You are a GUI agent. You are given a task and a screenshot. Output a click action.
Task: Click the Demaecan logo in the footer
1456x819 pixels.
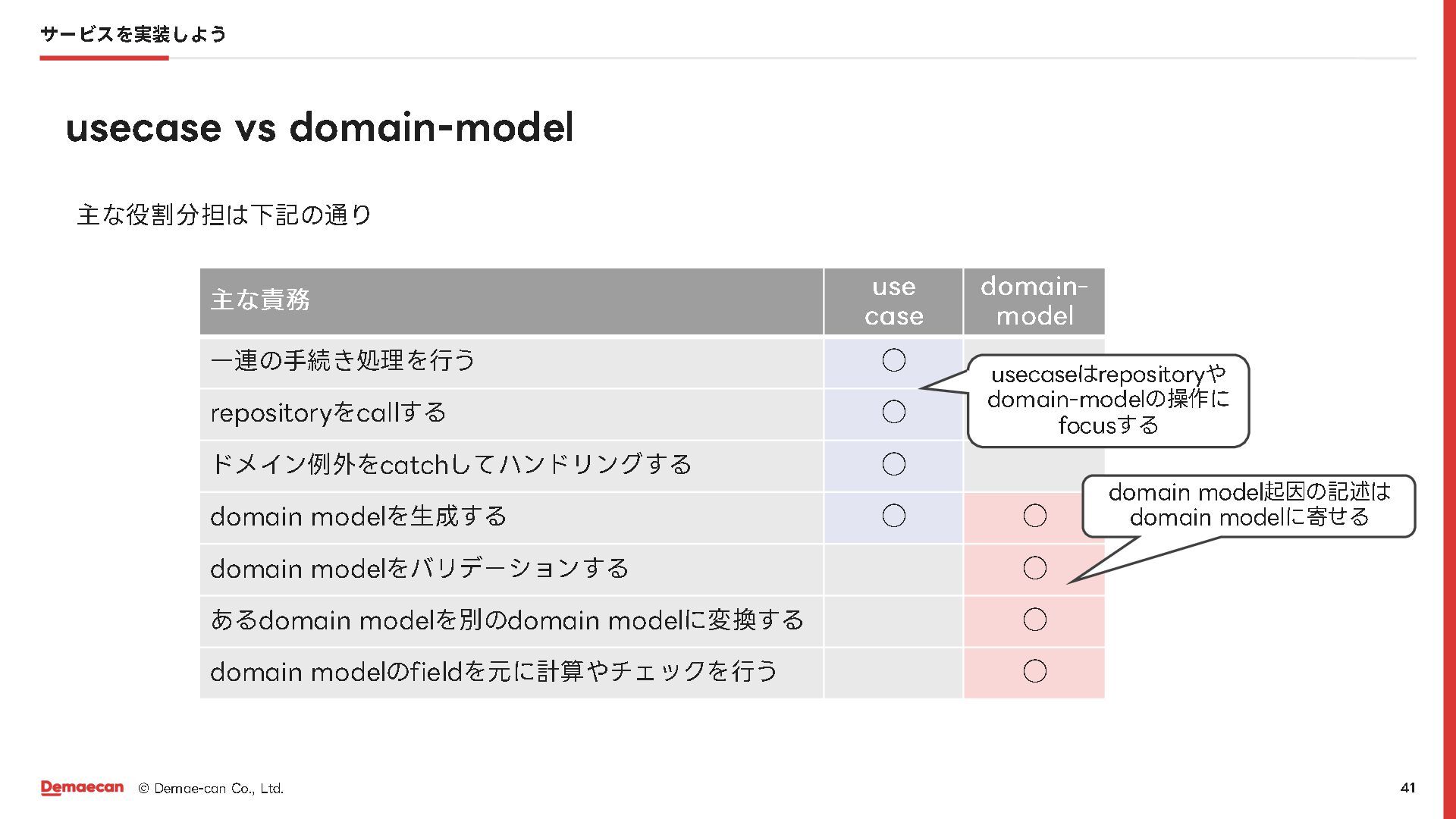click(82, 788)
